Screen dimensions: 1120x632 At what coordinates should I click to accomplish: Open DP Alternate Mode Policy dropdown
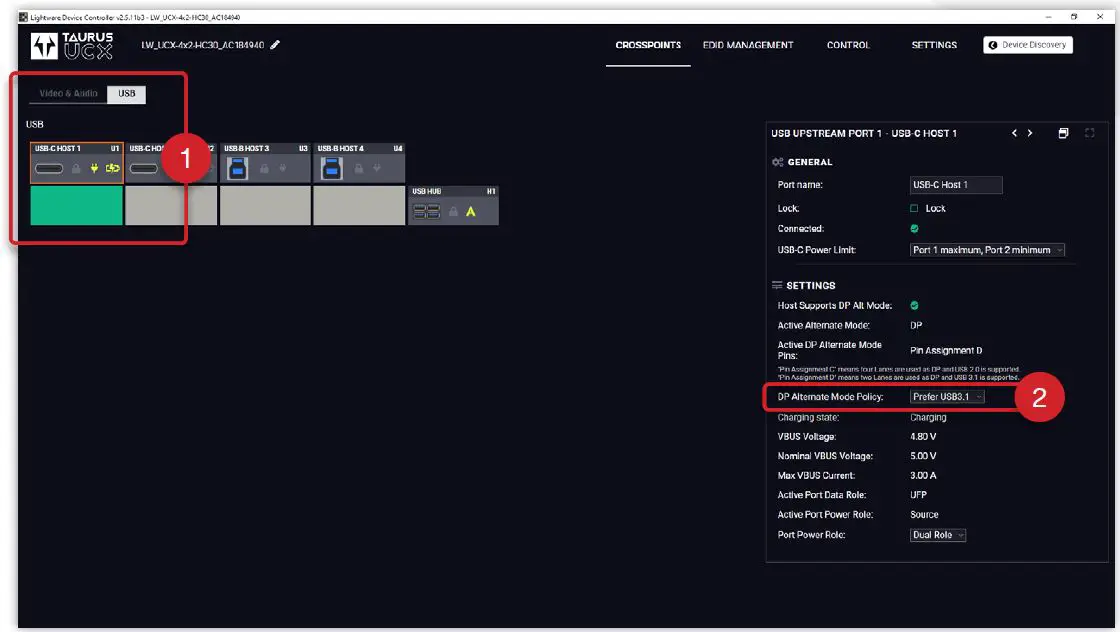pos(947,396)
